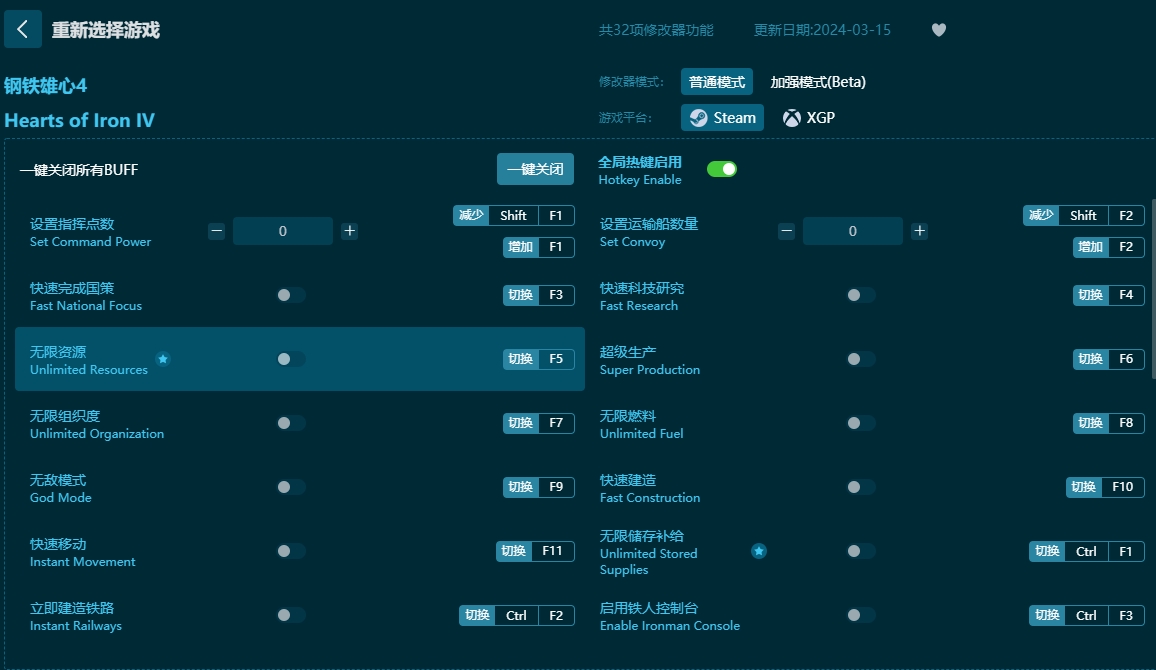Select the Steam platform icon
This screenshot has width=1156, height=670.
tap(699, 118)
